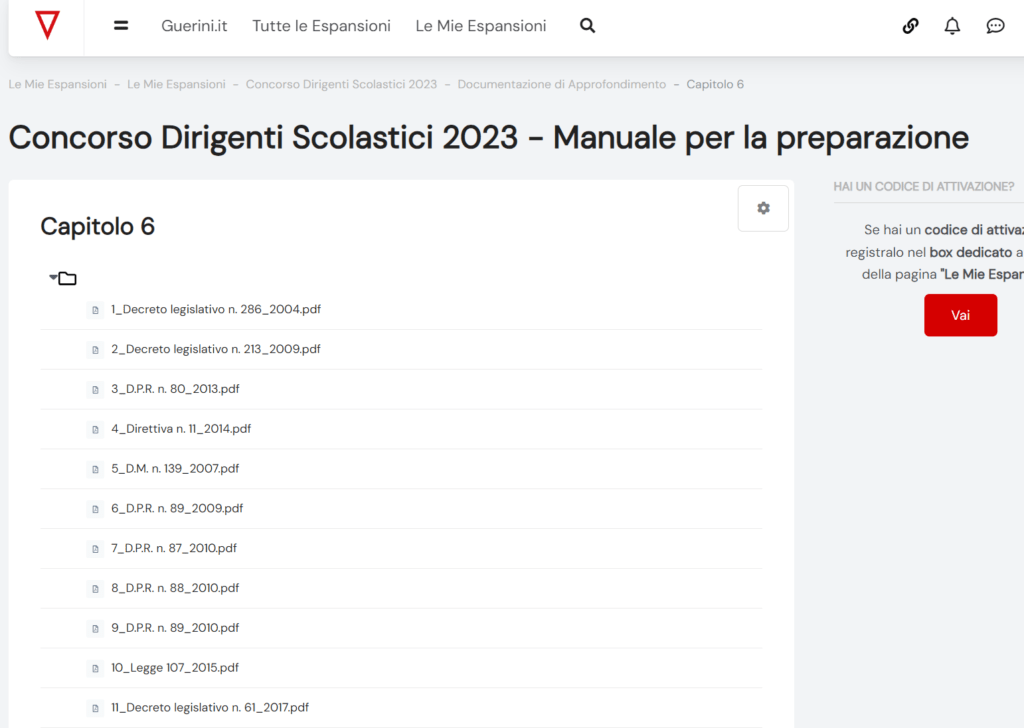
Task: Click Concorso Dirigenti Scolastici 2023 breadcrumb
Action: pos(341,84)
